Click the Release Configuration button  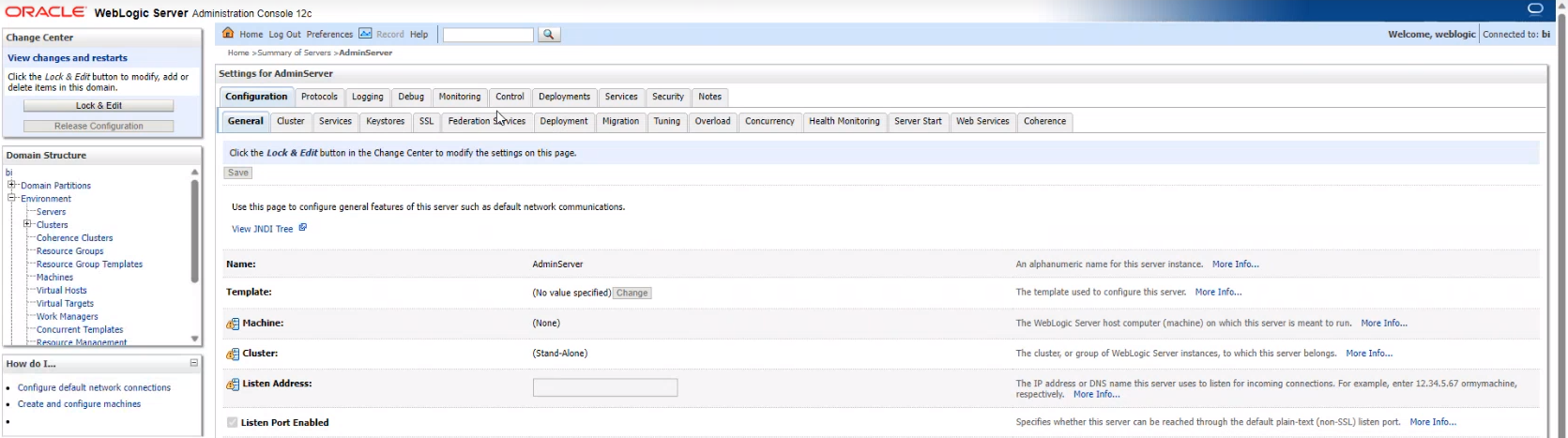(99, 126)
